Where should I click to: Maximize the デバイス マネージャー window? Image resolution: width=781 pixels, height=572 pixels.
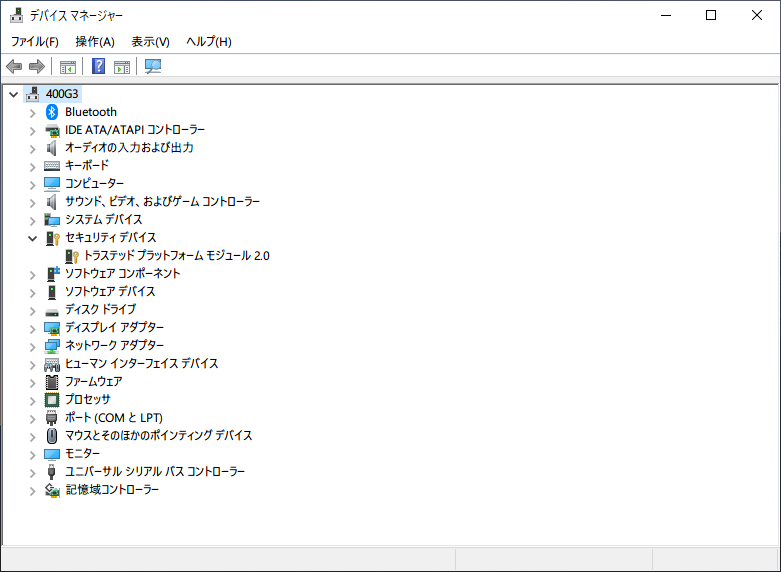click(711, 15)
